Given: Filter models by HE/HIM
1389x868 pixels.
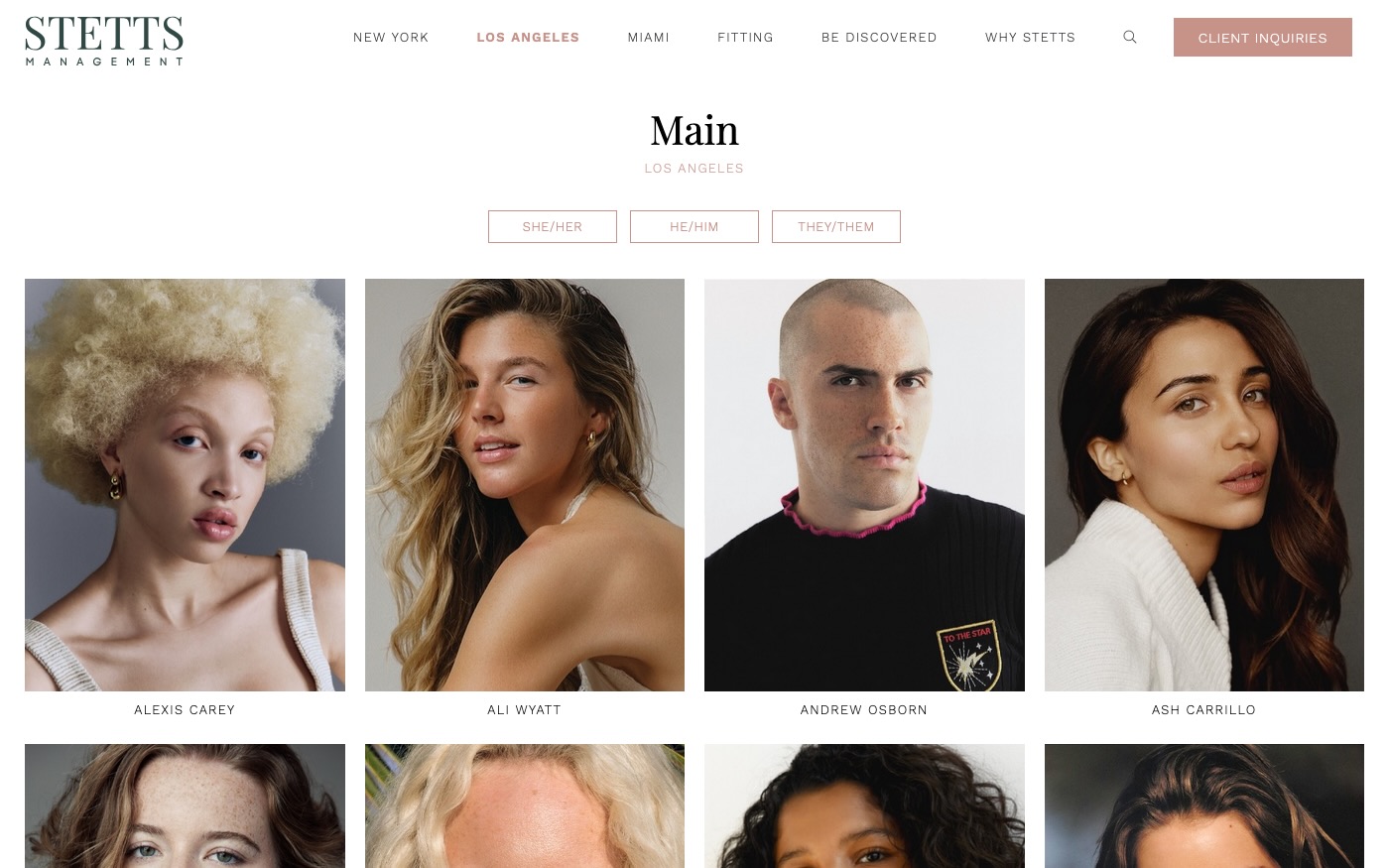Looking at the screenshot, I should (694, 226).
